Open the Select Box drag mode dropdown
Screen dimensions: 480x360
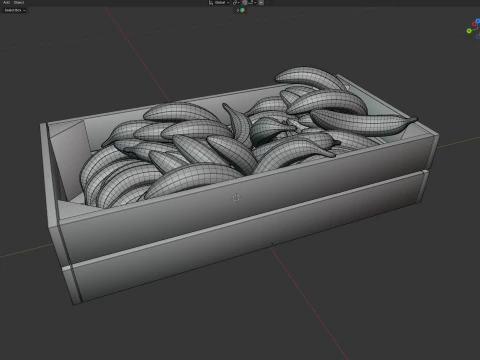click(x=15, y=10)
